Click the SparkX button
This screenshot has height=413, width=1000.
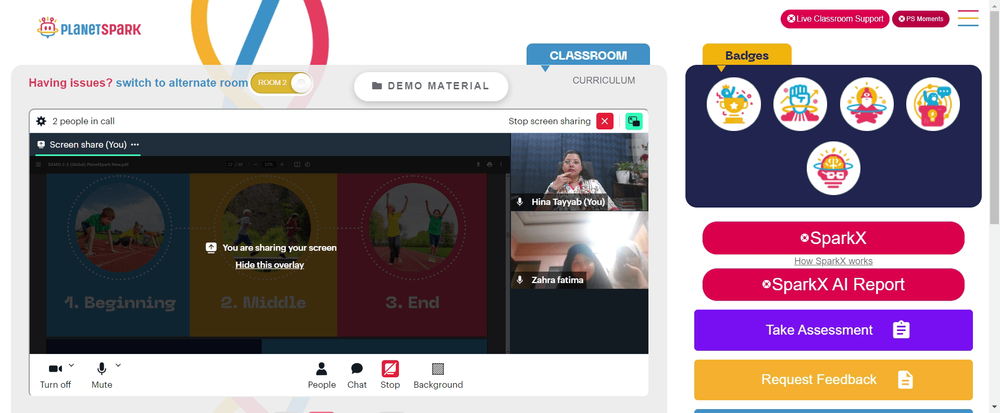tap(834, 238)
